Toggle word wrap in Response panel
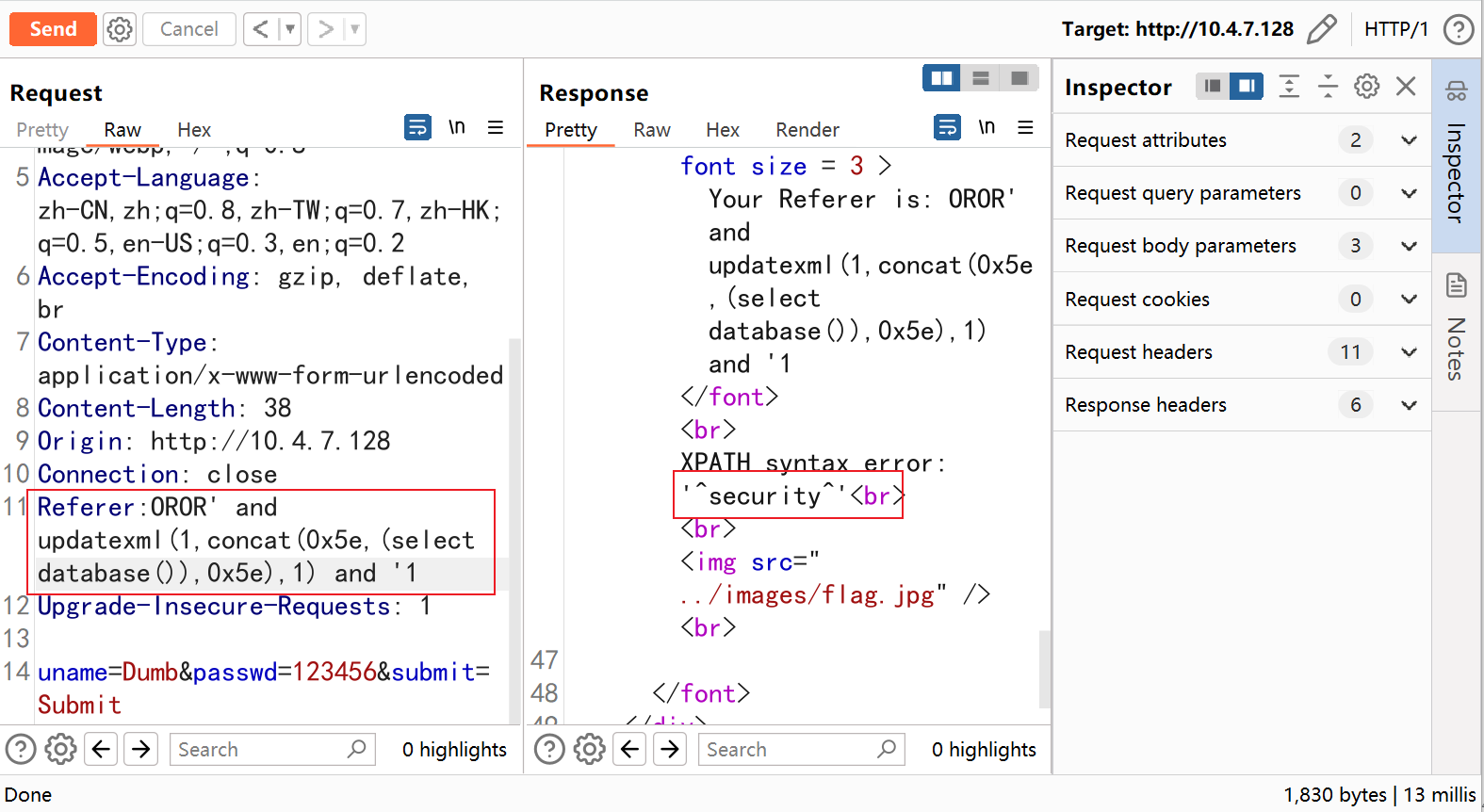 pyautogui.click(x=947, y=127)
